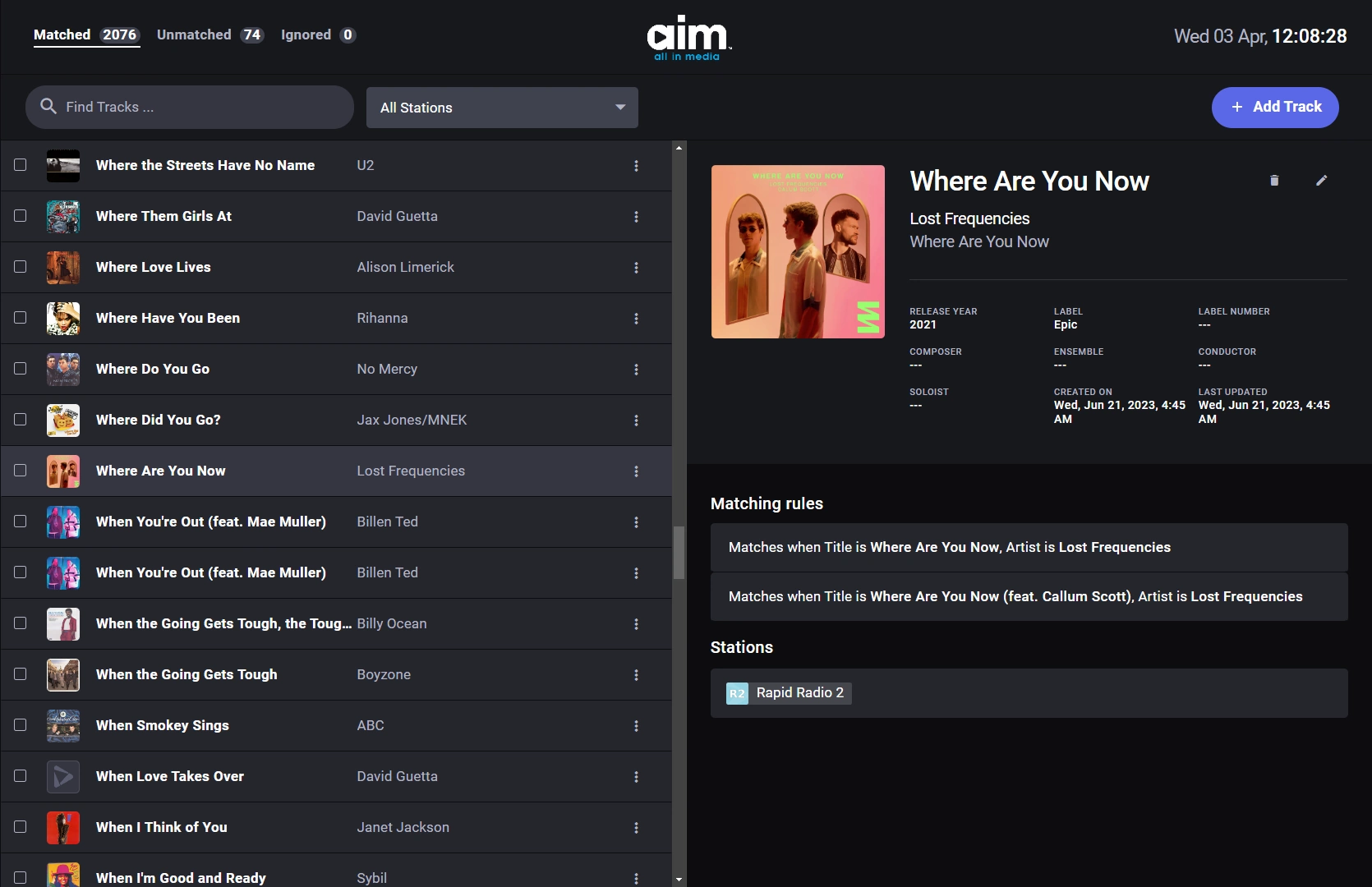Open options menu for Where Them Girls At
Viewport: 1372px width, 887px height.
coord(636,217)
